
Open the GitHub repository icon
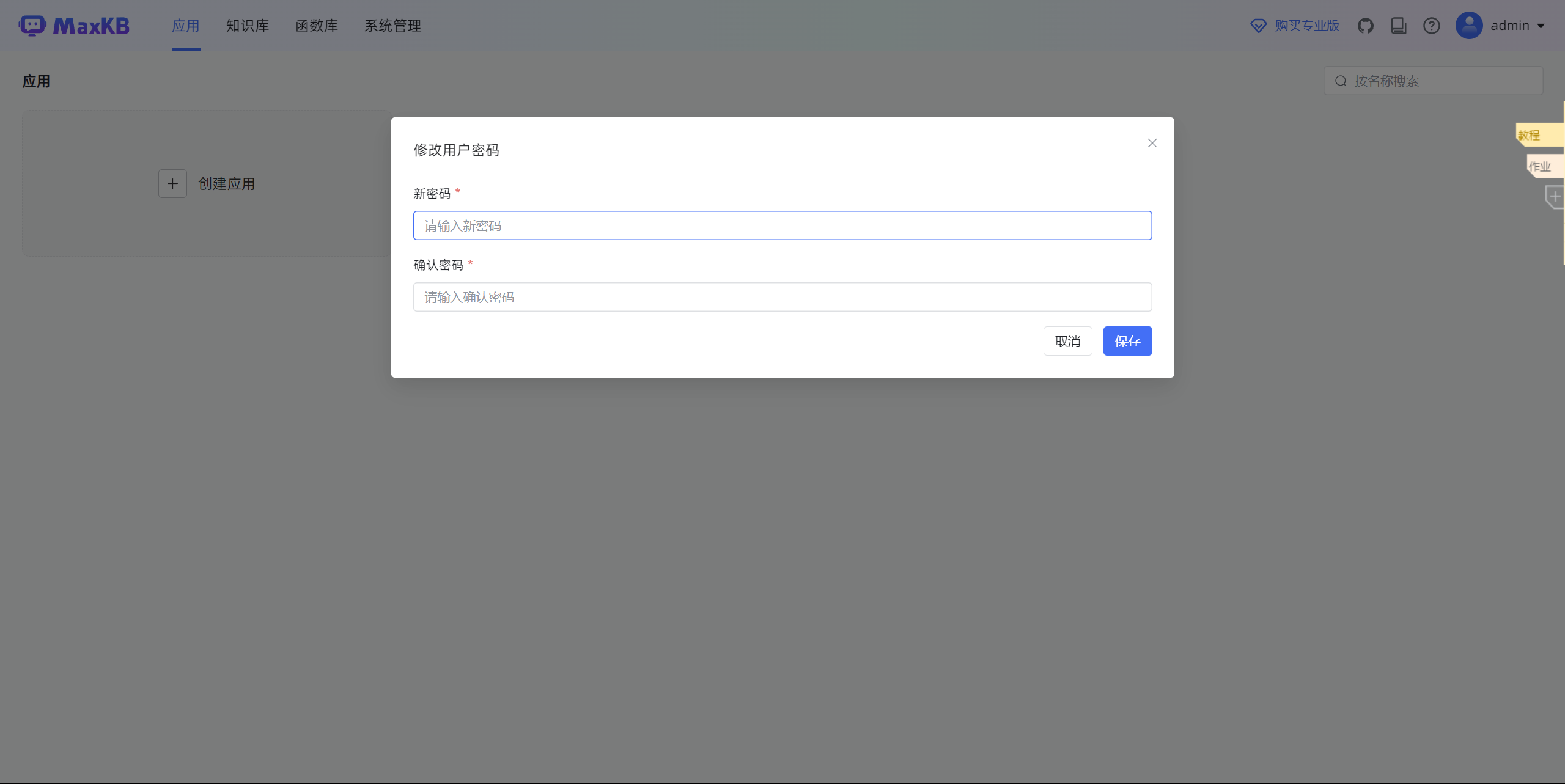[x=1365, y=26]
